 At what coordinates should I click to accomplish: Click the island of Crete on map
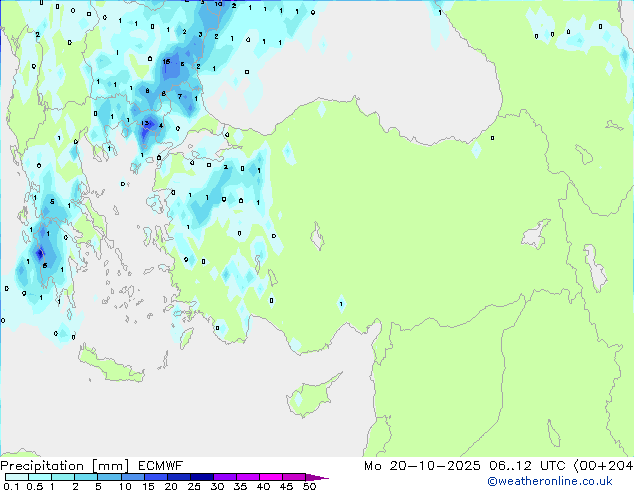[x=111, y=365]
